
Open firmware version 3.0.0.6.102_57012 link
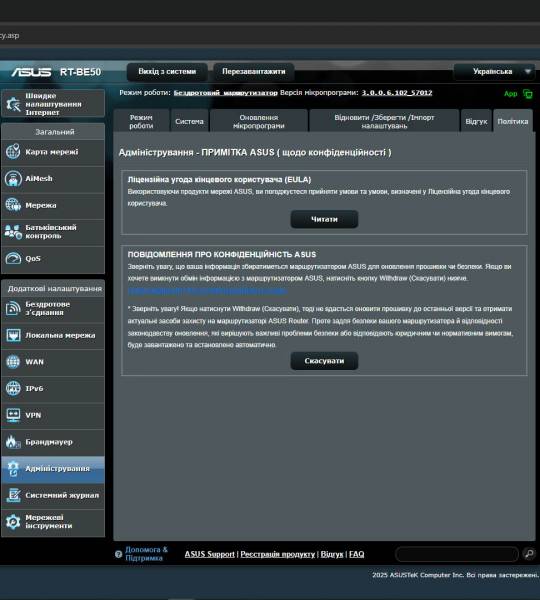pyautogui.click(x=397, y=93)
